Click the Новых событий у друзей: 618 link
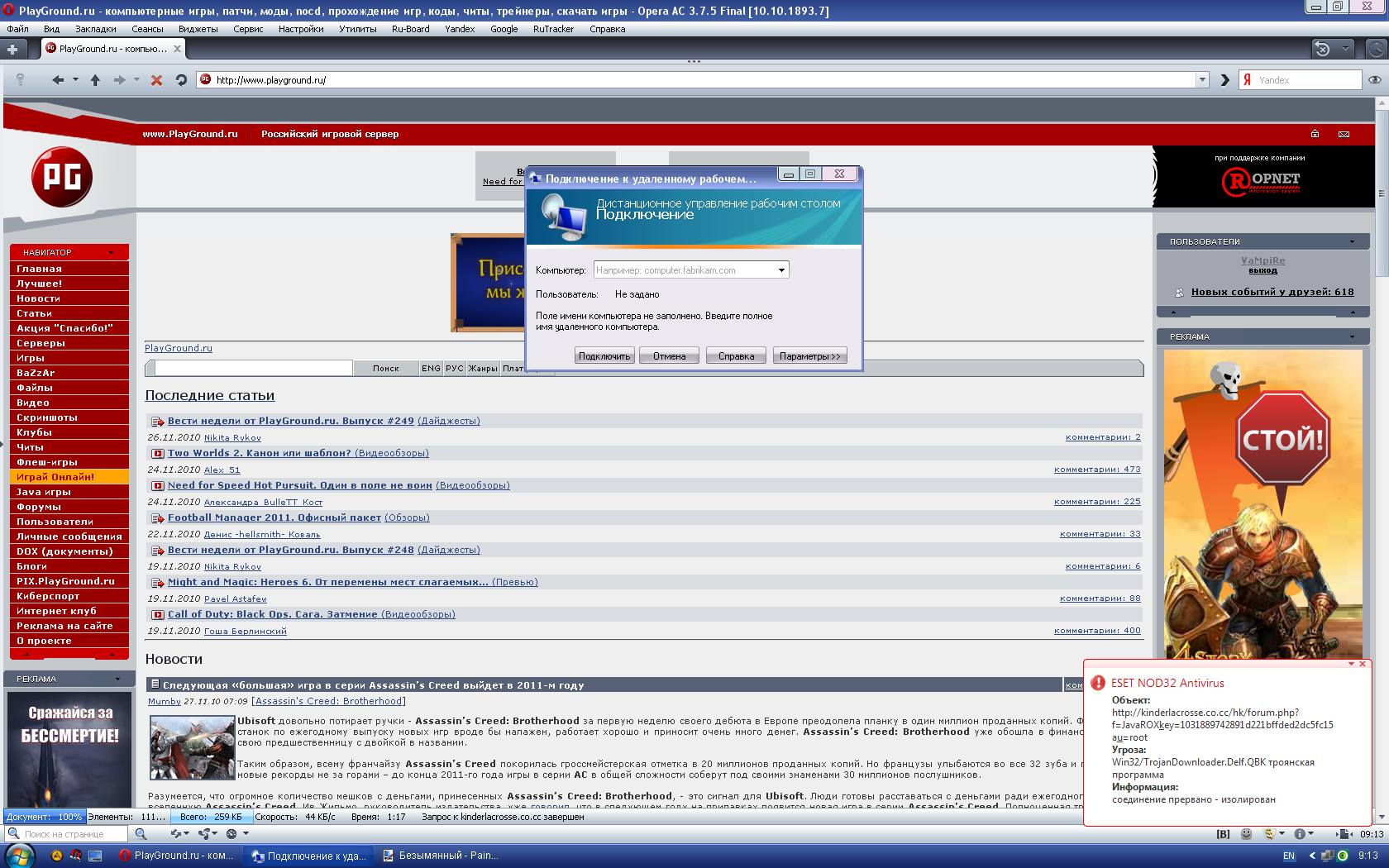The height and width of the screenshot is (868, 1389). pyautogui.click(x=1272, y=292)
